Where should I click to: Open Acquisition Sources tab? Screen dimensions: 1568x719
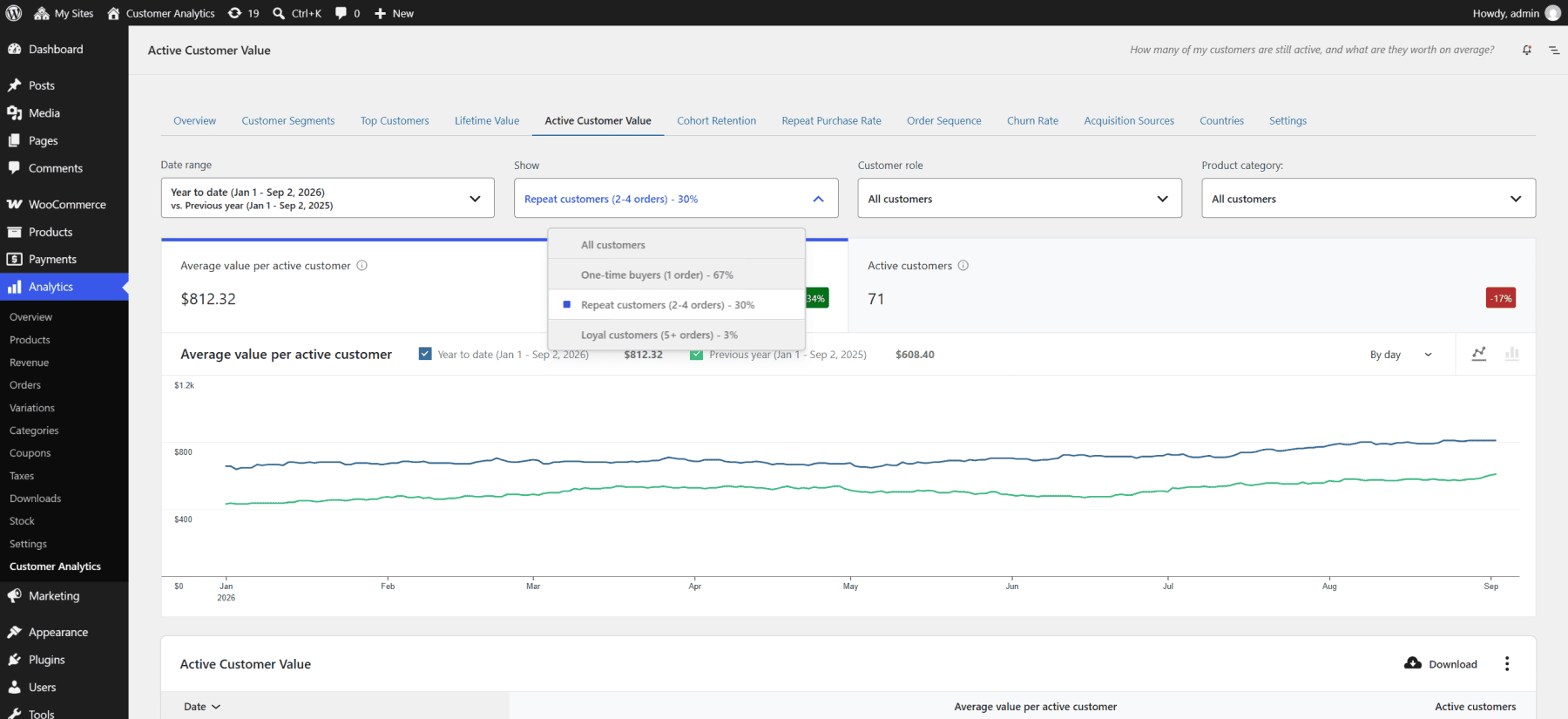coord(1129,121)
